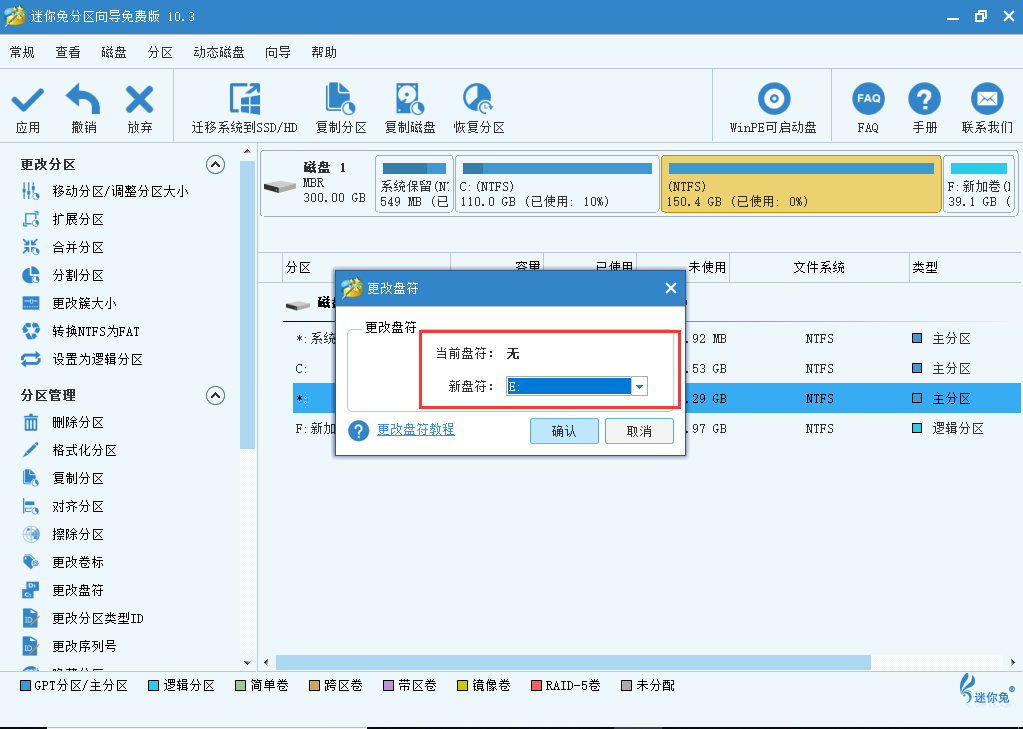Open the new drive letter (新盘符) dropdown
The height and width of the screenshot is (729, 1023).
pyautogui.click(x=639, y=386)
